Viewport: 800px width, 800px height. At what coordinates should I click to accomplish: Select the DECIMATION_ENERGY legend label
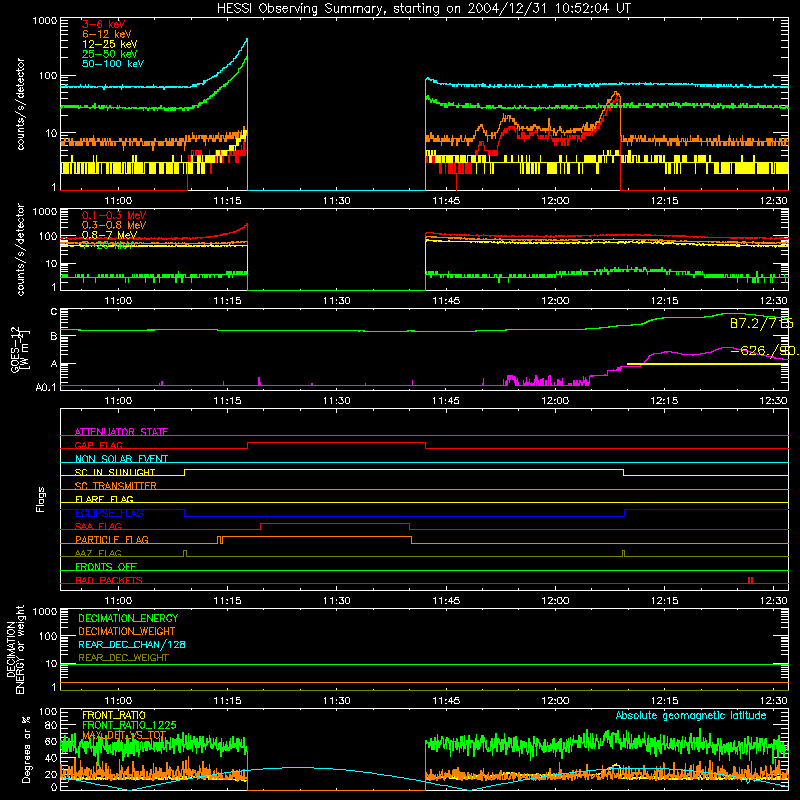coord(128,618)
